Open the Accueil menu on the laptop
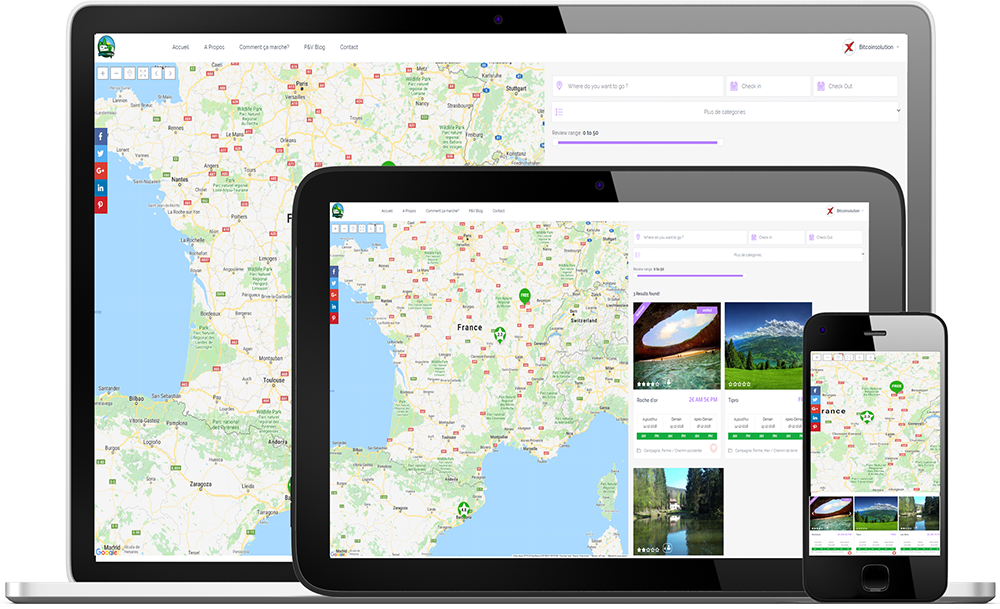Screen dimensions: 1000x609 (x=180, y=47)
